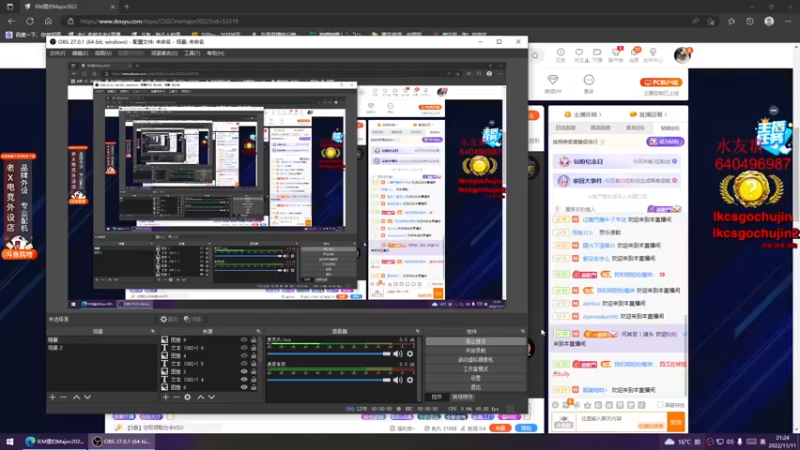Image resolution: width=800 pixels, height=450 pixels.
Task: Open the 工具(T) menu in OBS
Action: [x=192, y=53]
